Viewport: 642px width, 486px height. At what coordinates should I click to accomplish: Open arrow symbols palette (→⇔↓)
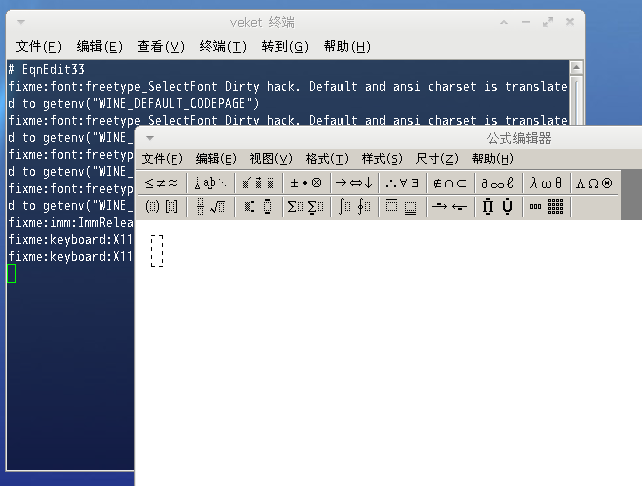(x=354, y=183)
